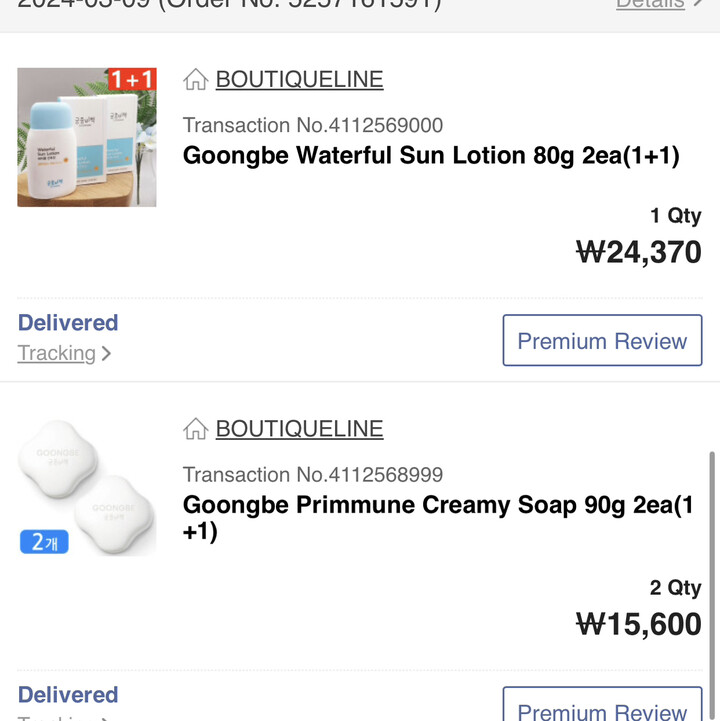This screenshot has width=720, height=721.
Task: Click the chevron beside the Details link
Action: [698, 4]
